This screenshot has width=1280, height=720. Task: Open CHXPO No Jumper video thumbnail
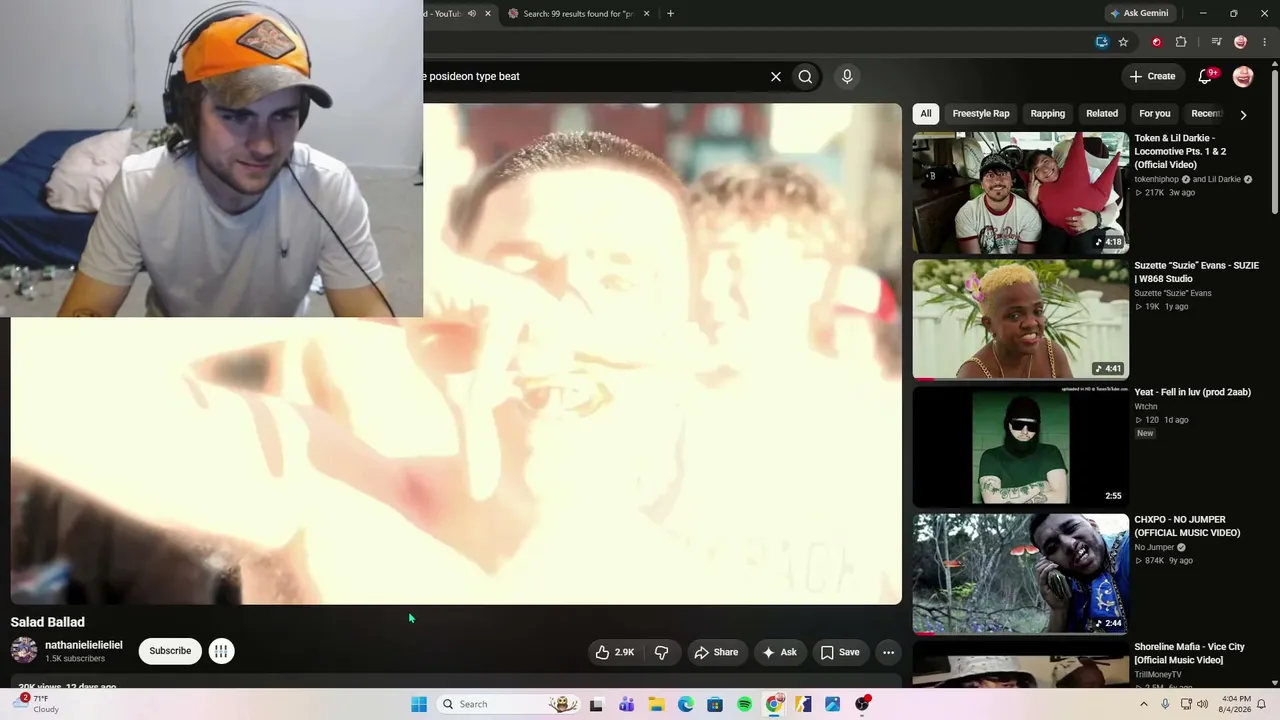coord(1020,574)
